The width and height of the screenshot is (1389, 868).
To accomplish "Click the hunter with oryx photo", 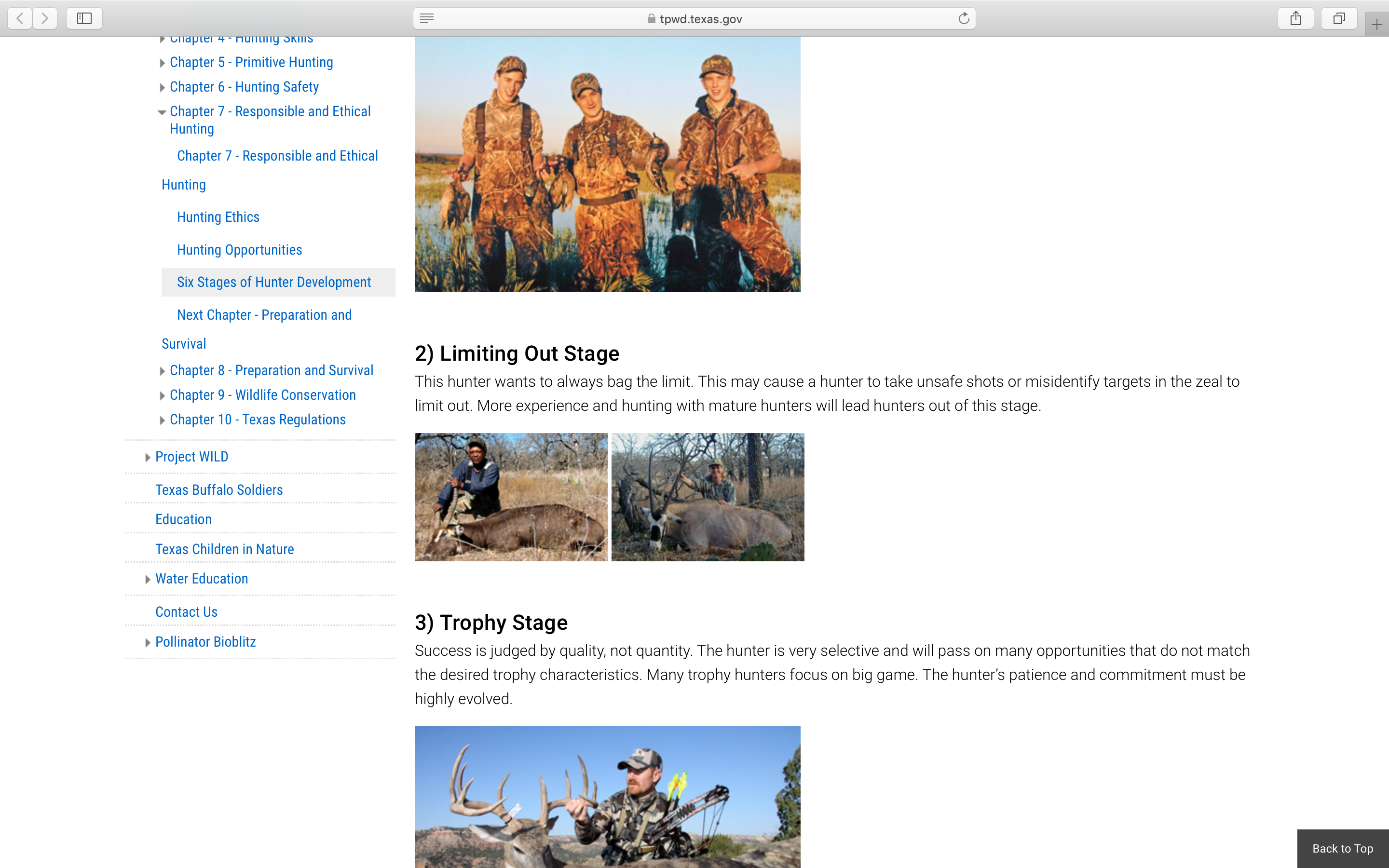I will click(x=708, y=497).
